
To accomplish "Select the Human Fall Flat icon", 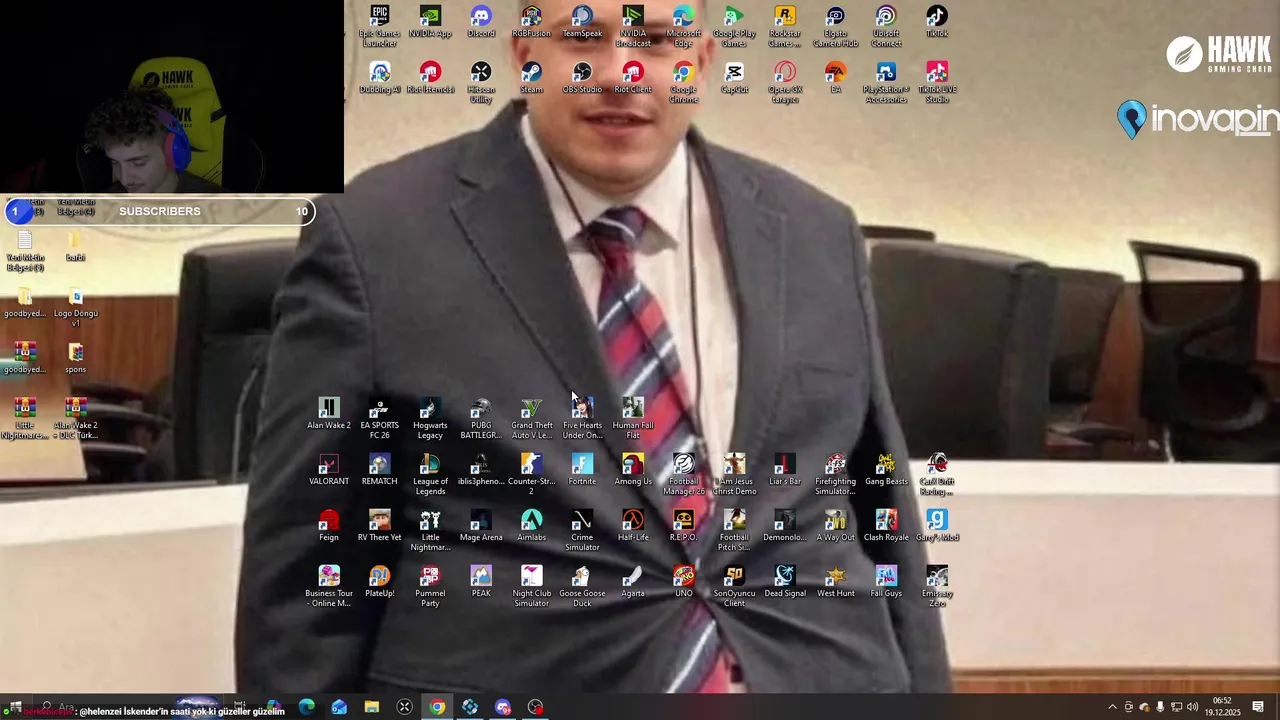I will tap(633, 418).
